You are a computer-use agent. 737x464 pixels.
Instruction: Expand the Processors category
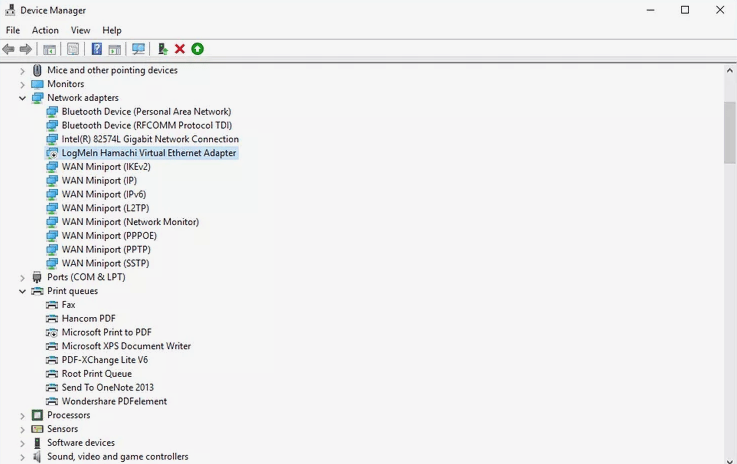(22, 415)
